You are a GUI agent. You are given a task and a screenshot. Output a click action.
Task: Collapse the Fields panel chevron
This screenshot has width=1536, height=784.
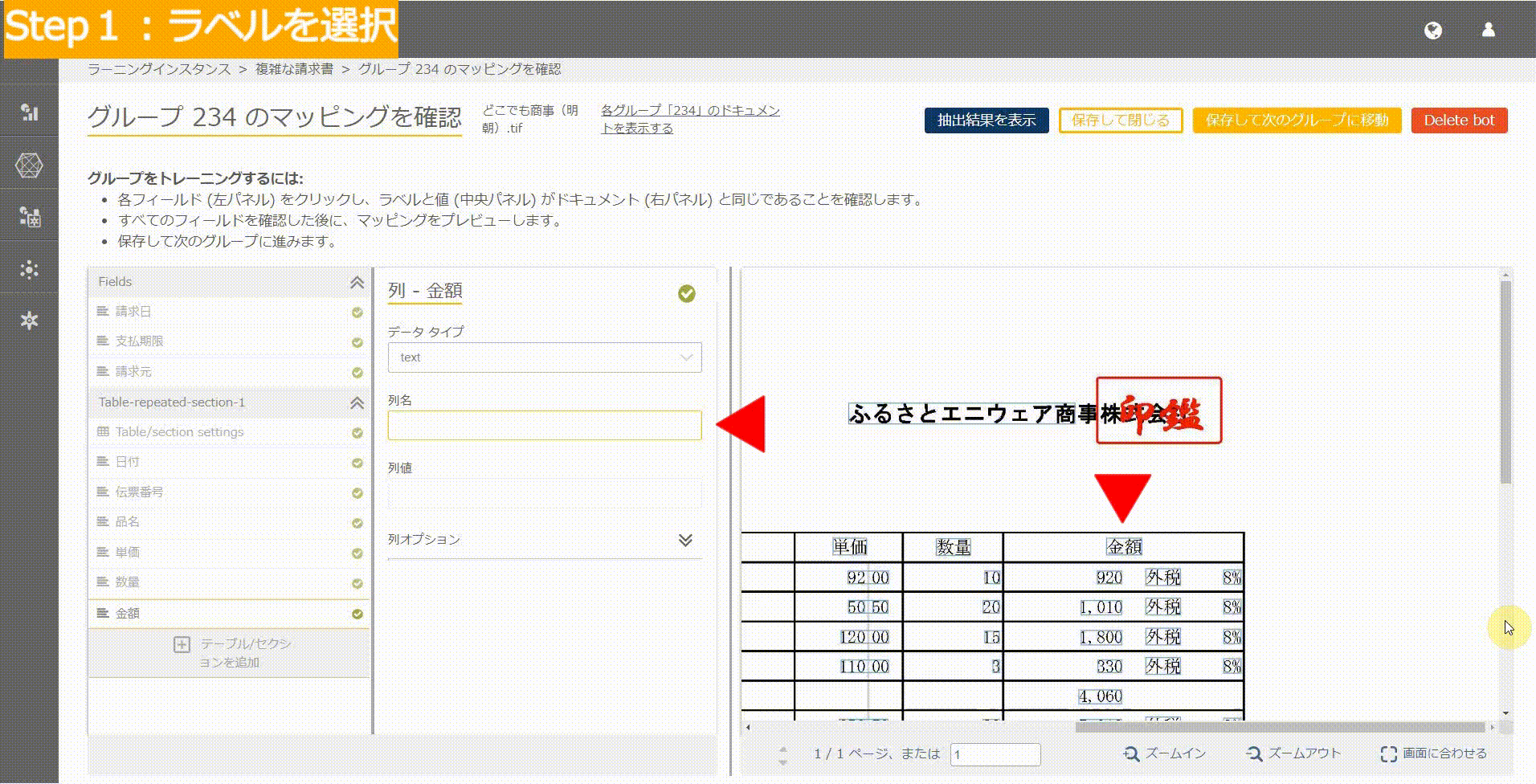(357, 282)
